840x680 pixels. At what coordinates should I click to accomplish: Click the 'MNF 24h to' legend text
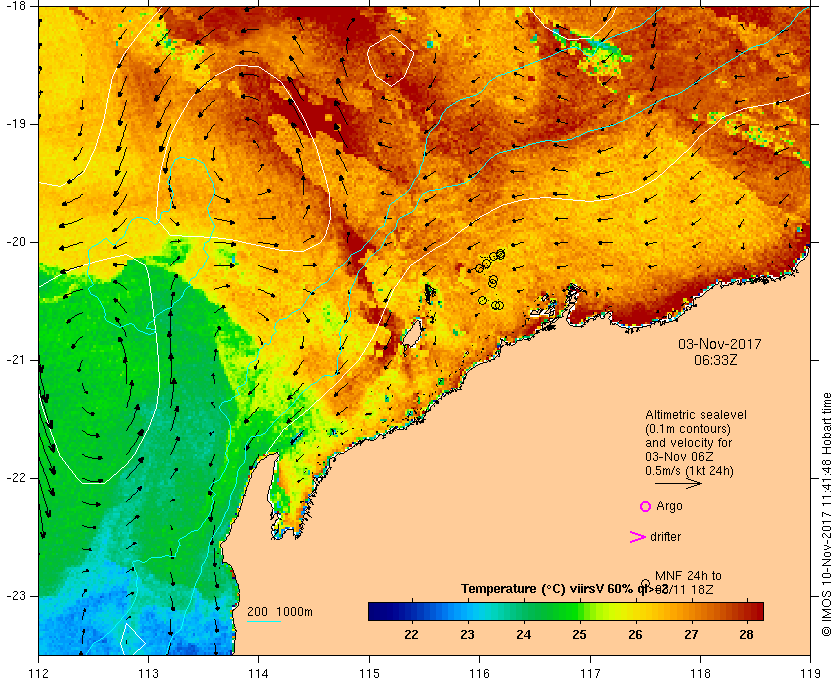(688, 576)
